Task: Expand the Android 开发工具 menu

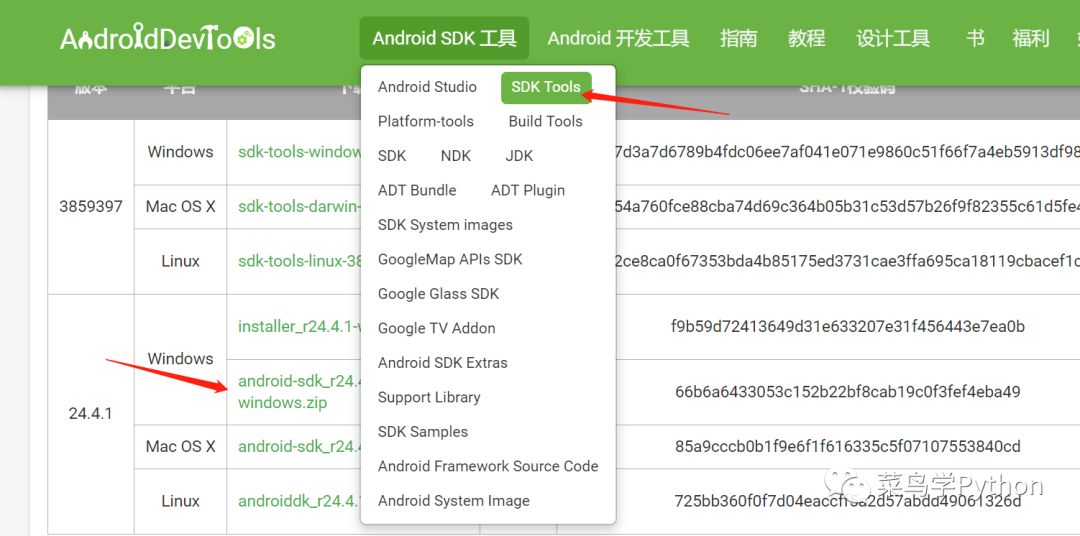Action: click(619, 38)
